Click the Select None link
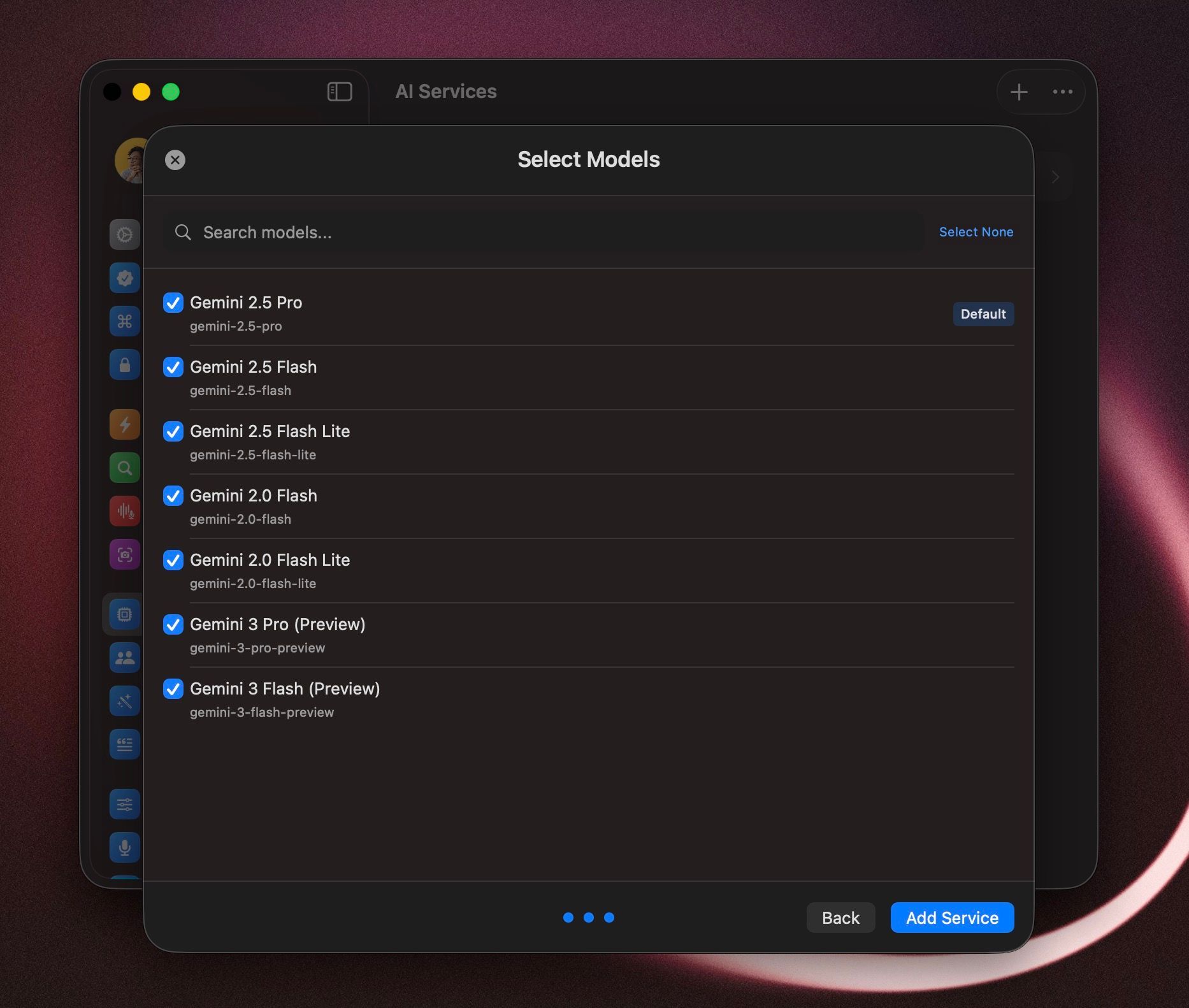Viewport: 1189px width, 1008px height. [x=976, y=232]
